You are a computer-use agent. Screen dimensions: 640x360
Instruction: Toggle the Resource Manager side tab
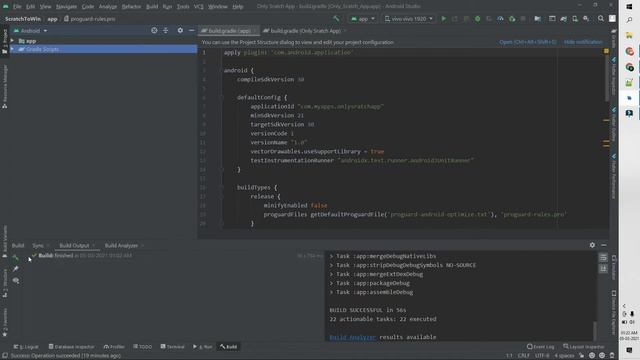pyautogui.click(x=4, y=87)
